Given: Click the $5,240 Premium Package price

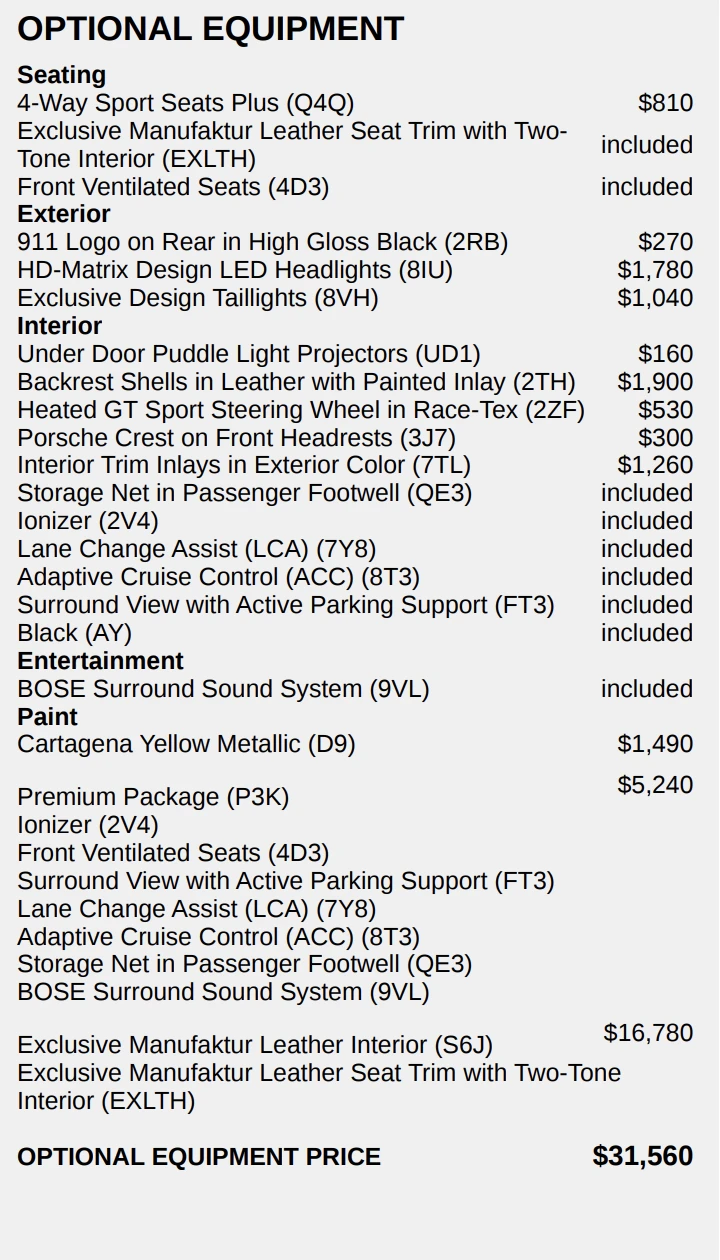Looking at the screenshot, I should [x=655, y=785].
